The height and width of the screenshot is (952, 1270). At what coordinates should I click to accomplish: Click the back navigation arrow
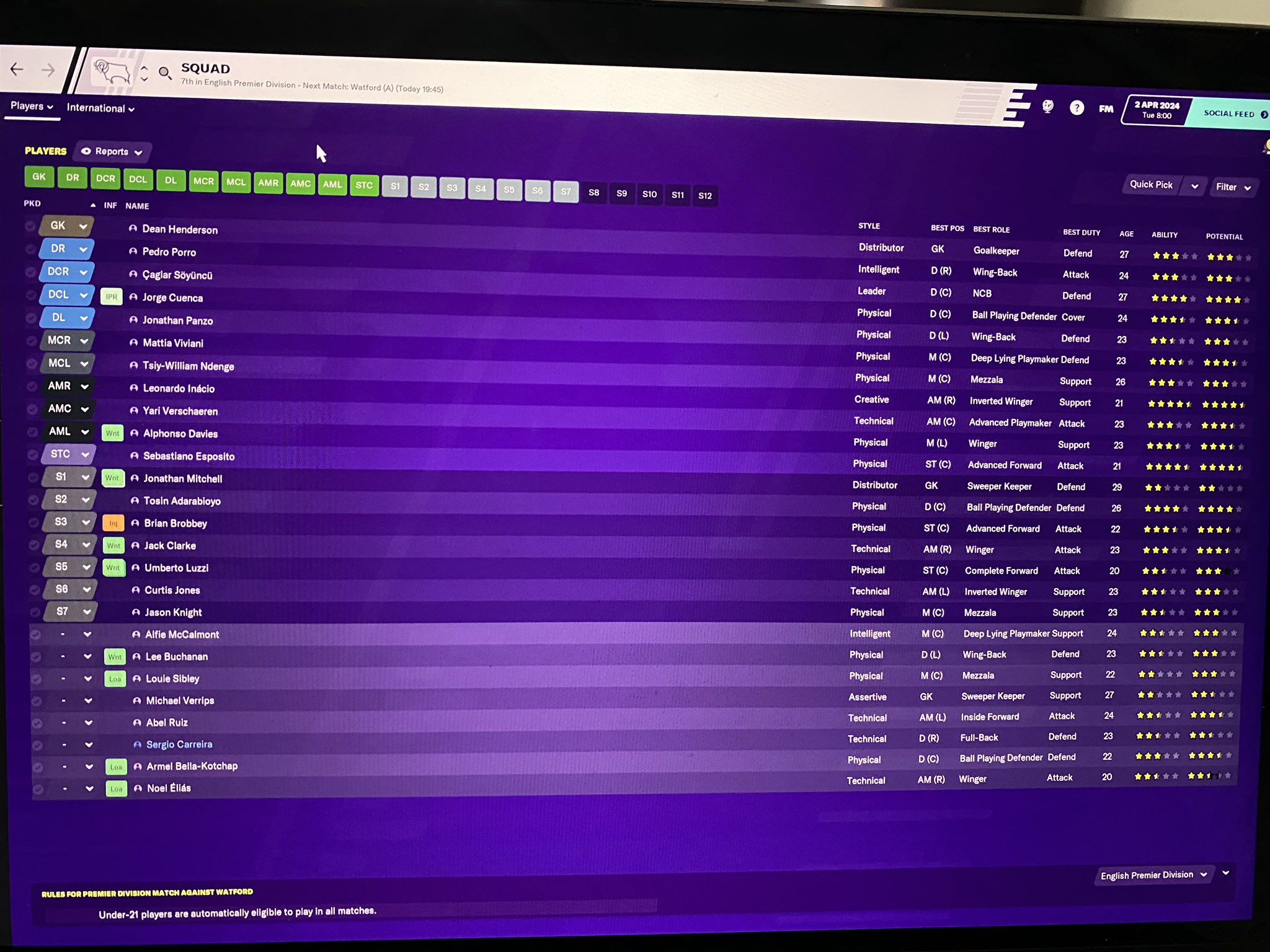(17, 69)
